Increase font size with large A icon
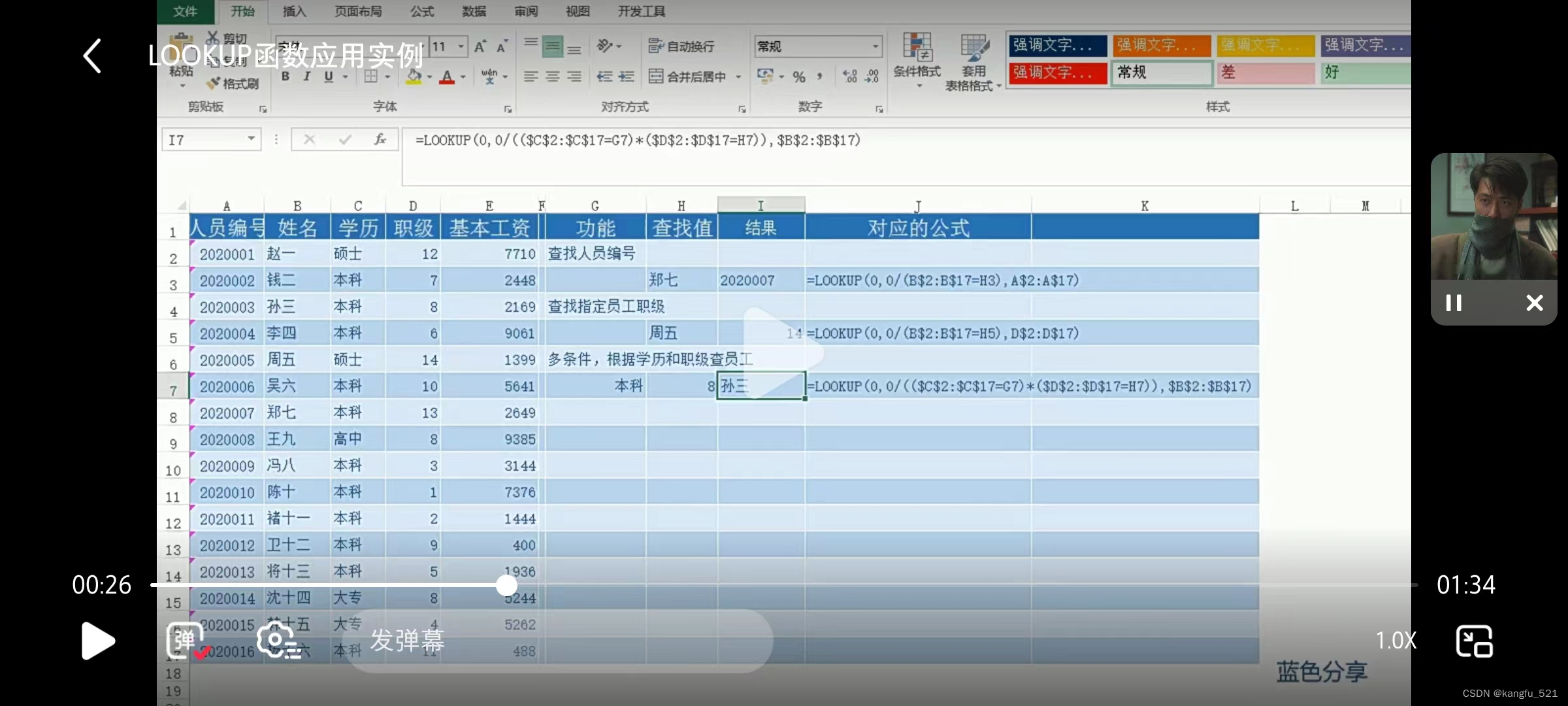 tap(480, 46)
